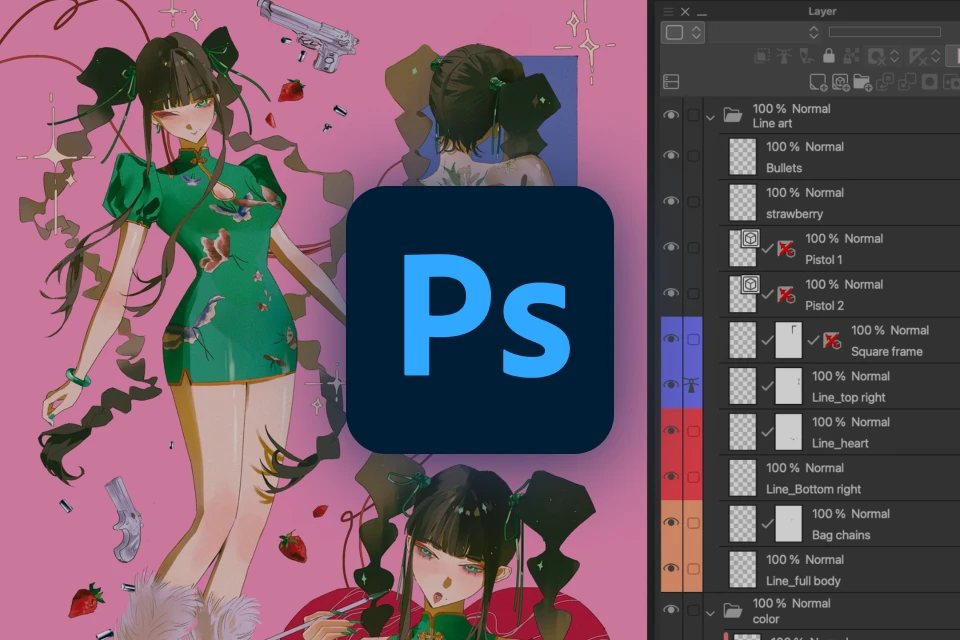Click the crossed-out ruler icon on Pistol 1
Viewport: 960px width, 640px height.
pos(786,249)
